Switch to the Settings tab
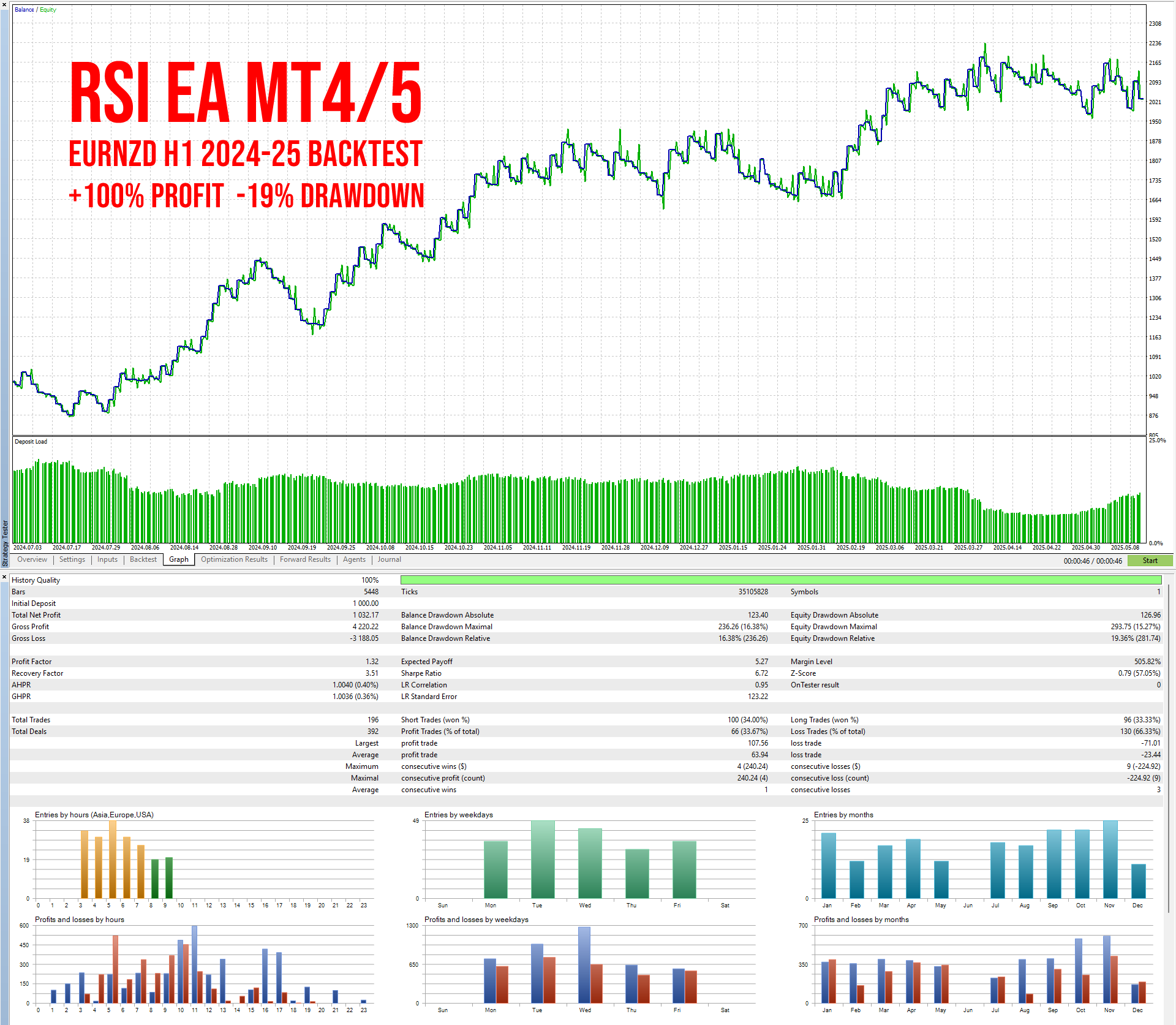Viewport: 1176px width, 1025px height. [x=72, y=559]
